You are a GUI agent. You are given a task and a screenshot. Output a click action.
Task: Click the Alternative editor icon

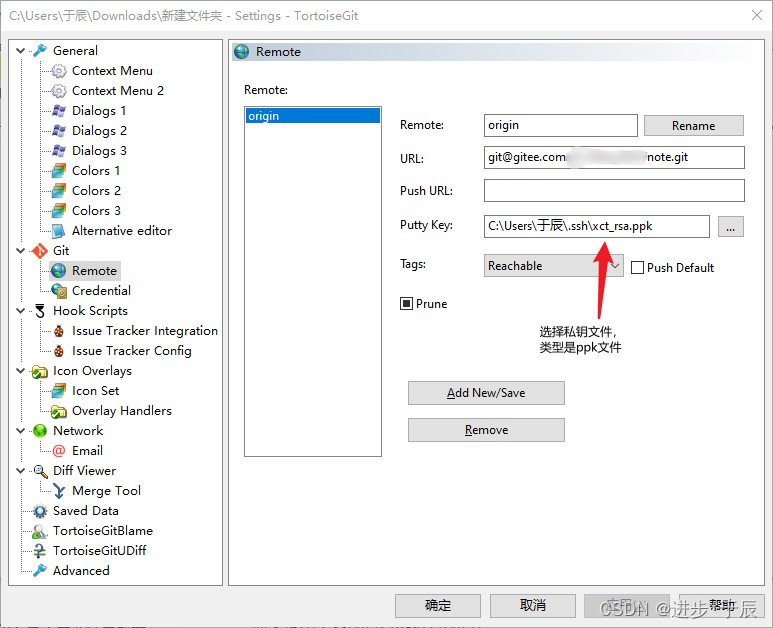[59, 231]
